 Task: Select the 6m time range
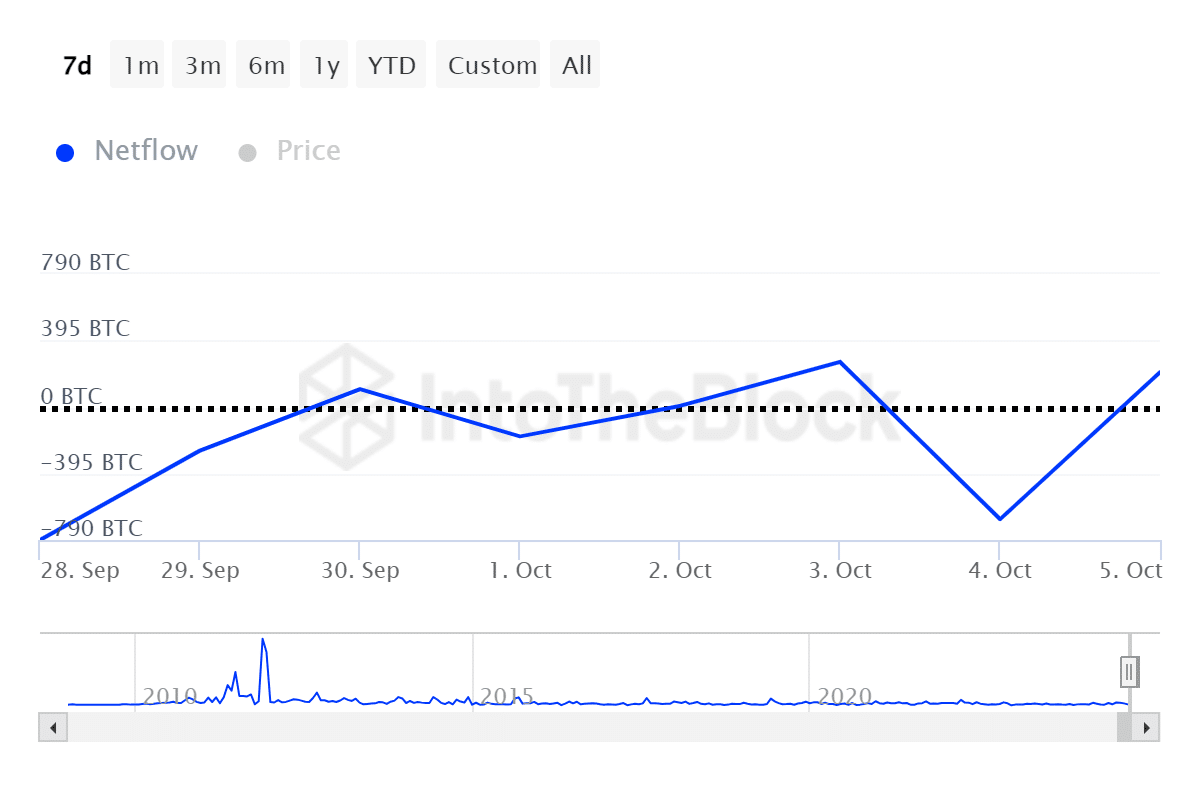(x=263, y=64)
